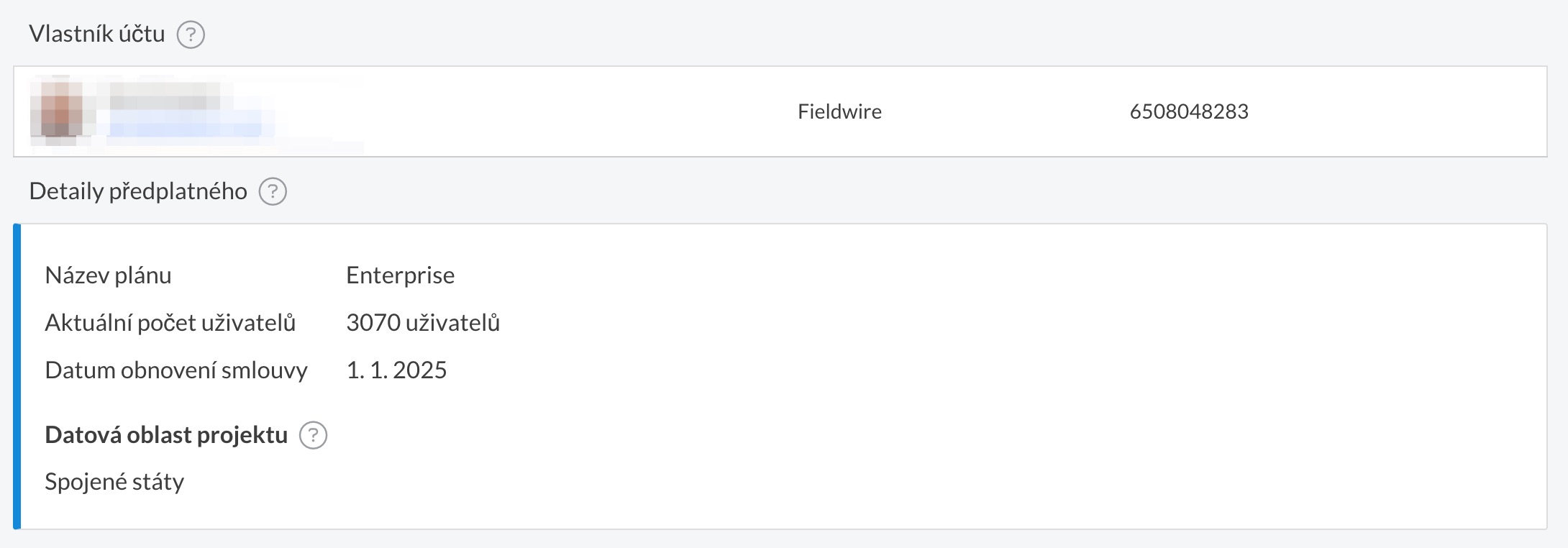Click the Datová oblast projektu heading
This screenshot has height=548, width=1568.
click(x=166, y=435)
